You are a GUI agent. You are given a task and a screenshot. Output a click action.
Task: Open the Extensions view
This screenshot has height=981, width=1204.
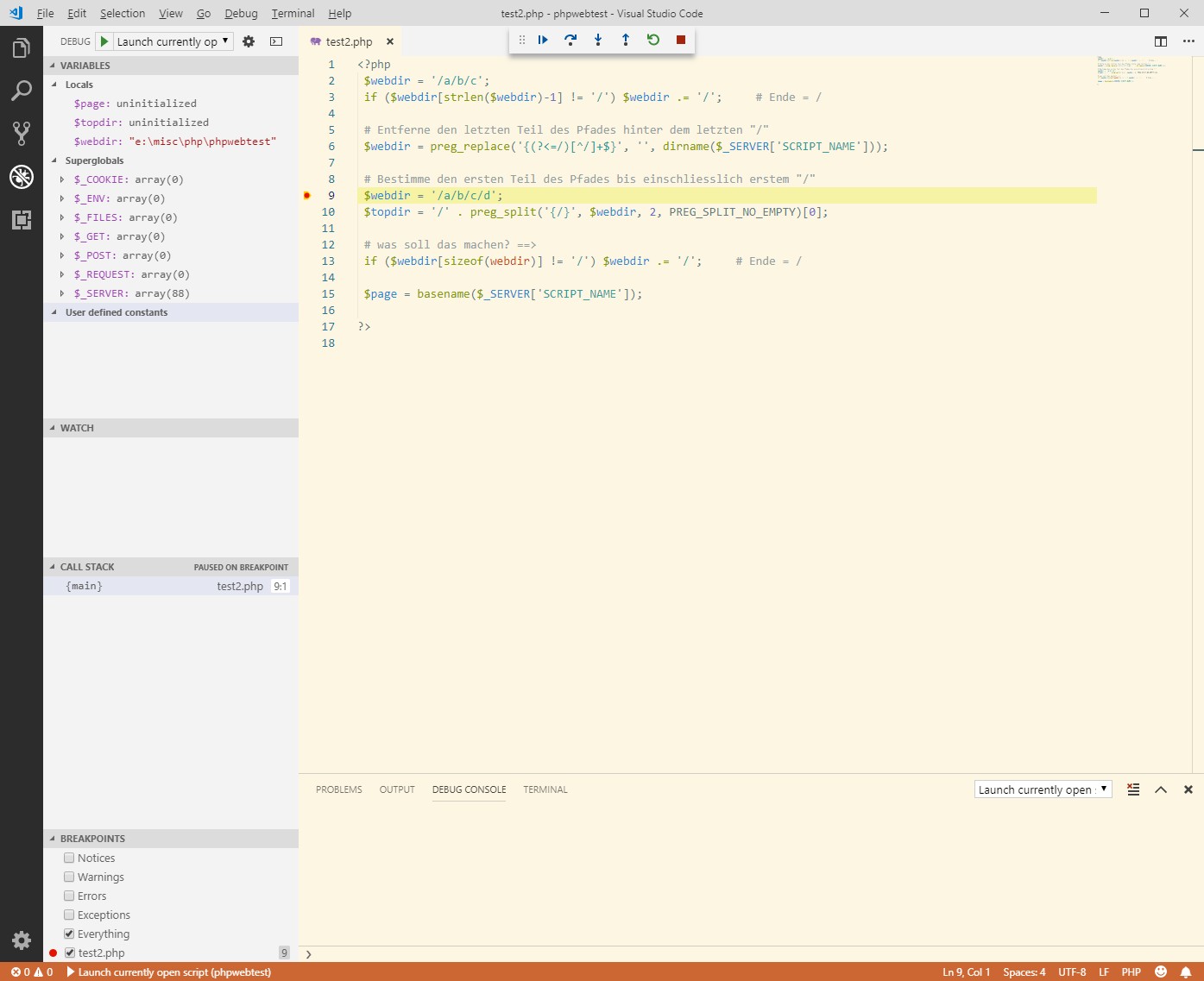[x=22, y=220]
